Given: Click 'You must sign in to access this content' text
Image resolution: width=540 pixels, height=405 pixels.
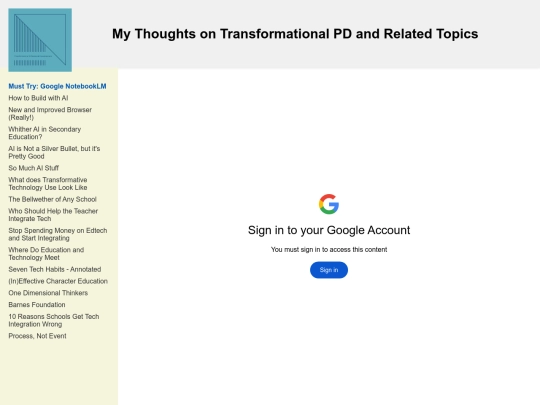Looking at the screenshot, I should (x=329, y=249).
